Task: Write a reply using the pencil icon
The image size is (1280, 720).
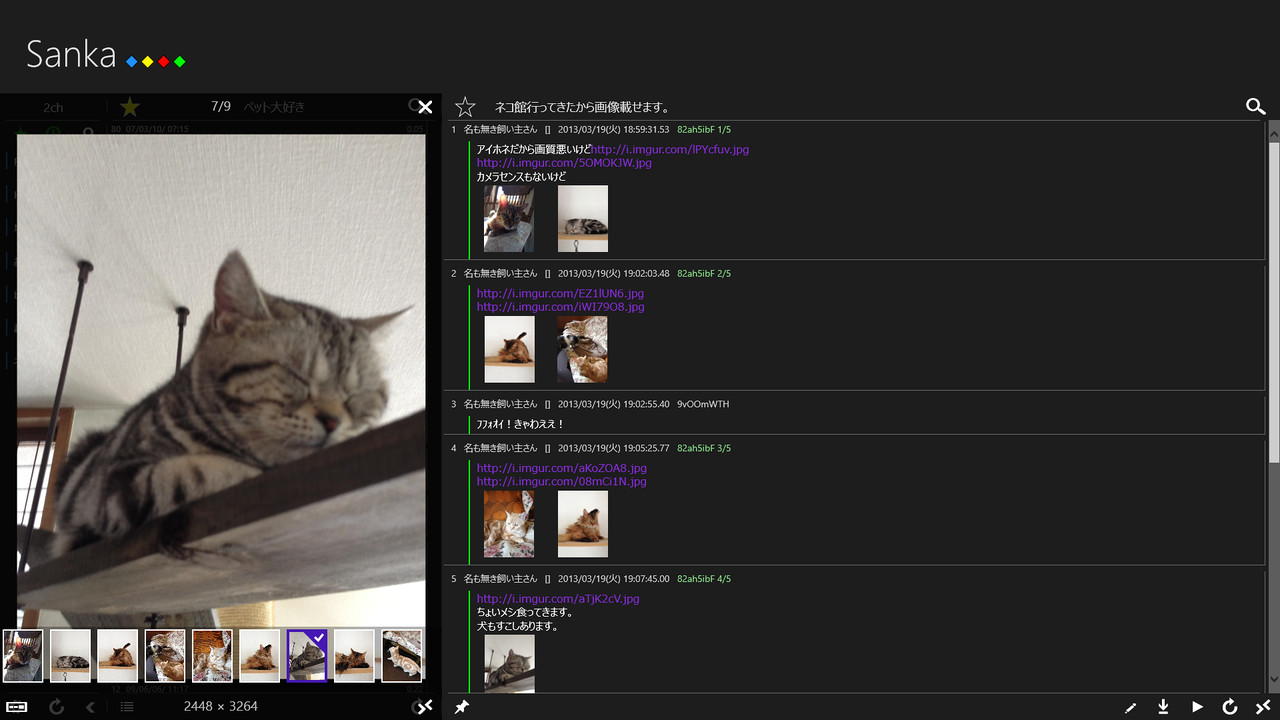Action: pos(1131,707)
